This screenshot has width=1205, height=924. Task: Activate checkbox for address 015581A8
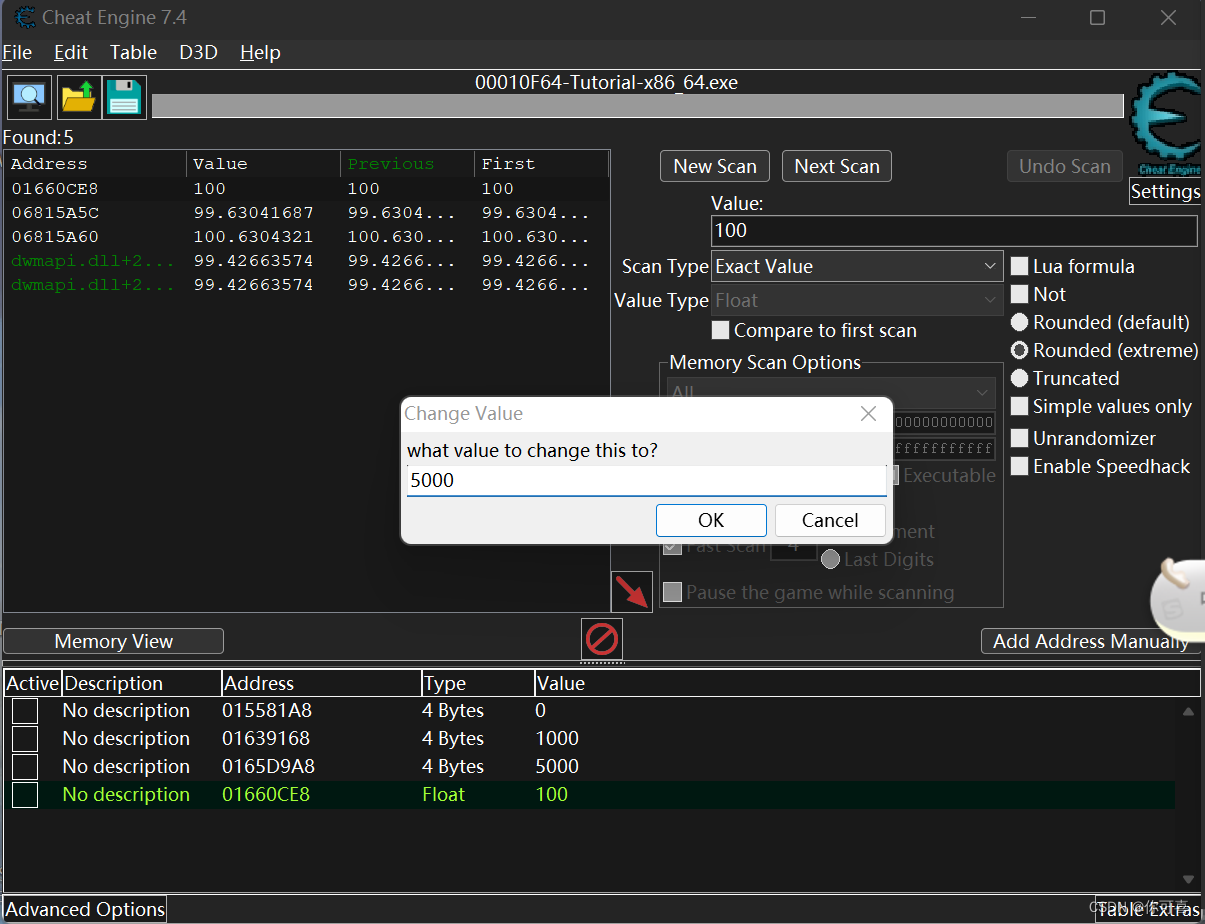click(25, 711)
